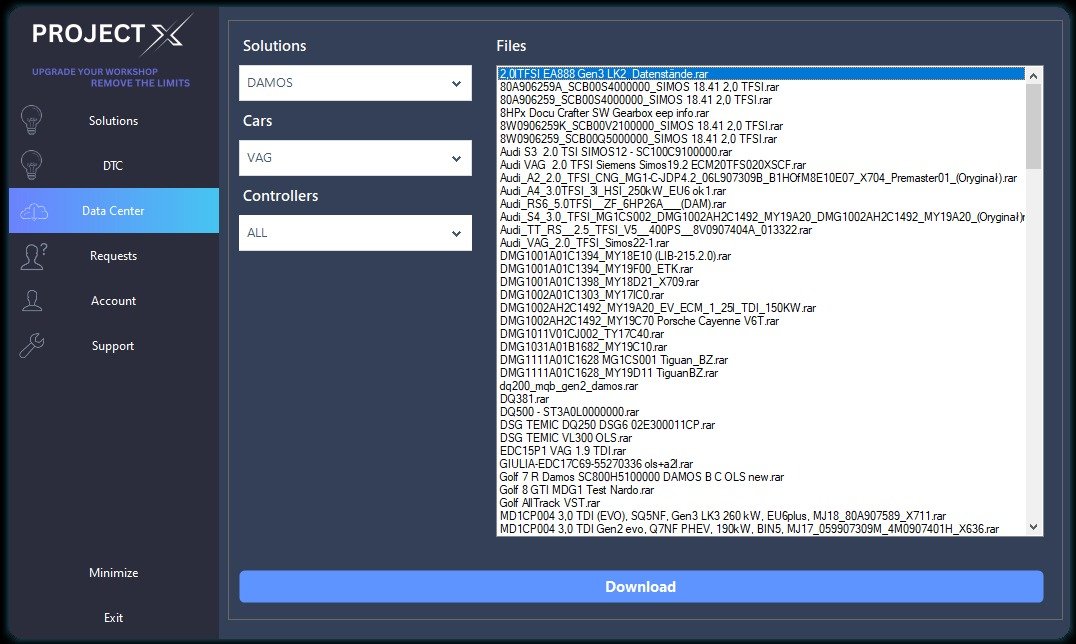Select 8HPx Docu Crafter SW Gearbox file
The width and height of the screenshot is (1076, 644).
coord(761,113)
